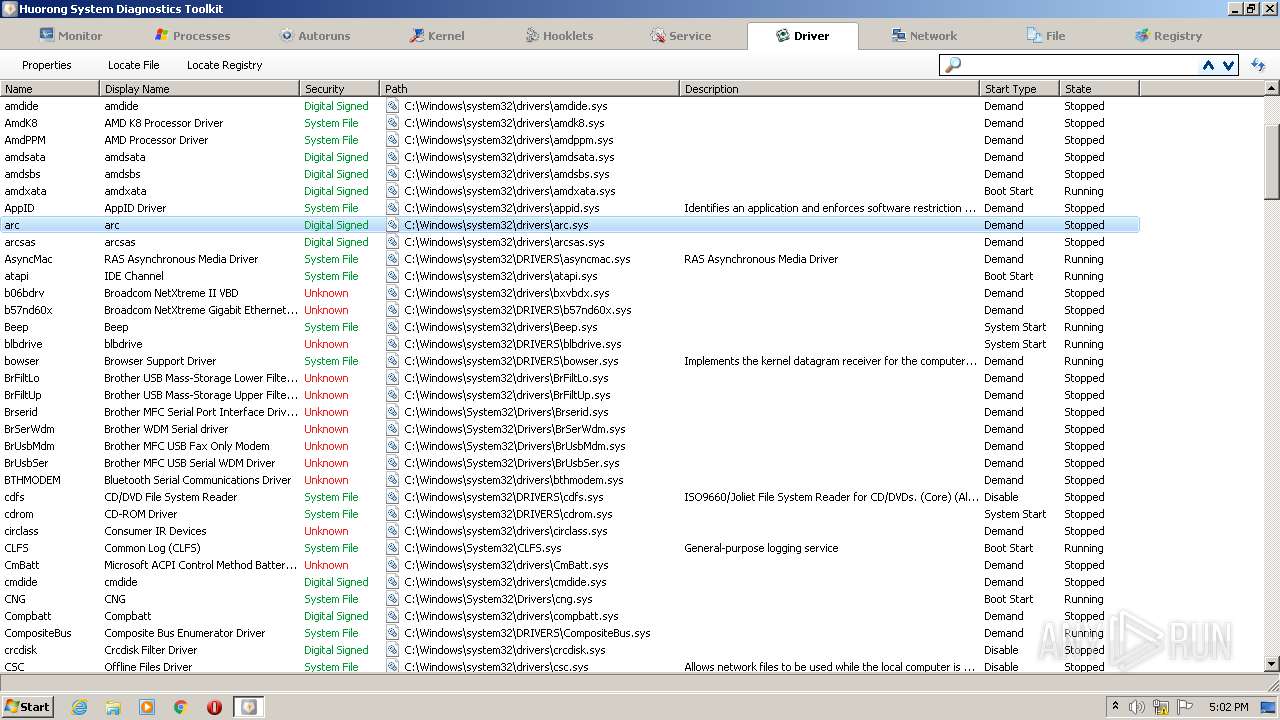The width and height of the screenshot is (1280, 720).
Task: Click the magnifier search icon
Action: point(952,65)
